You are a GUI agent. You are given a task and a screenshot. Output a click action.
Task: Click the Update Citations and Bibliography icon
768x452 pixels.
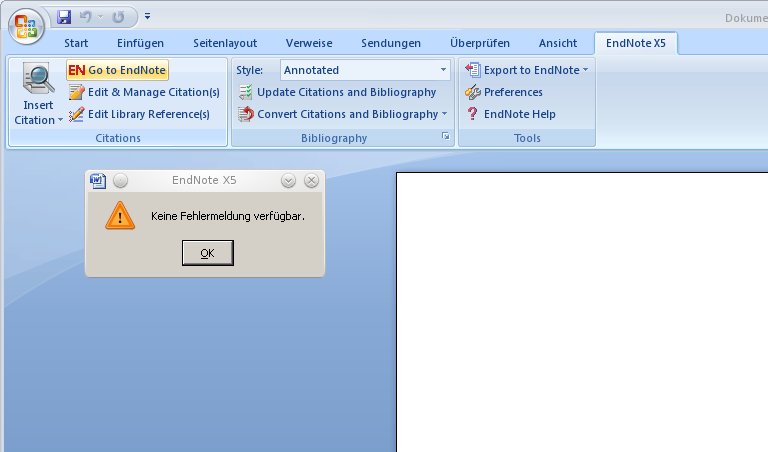245,92
